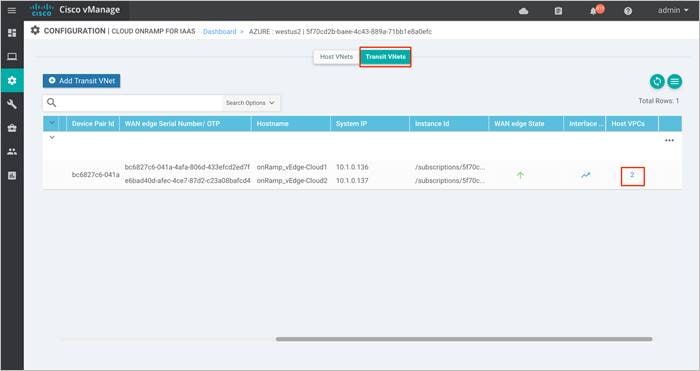
Task: Select serial bc6827c6-041a-4afa-806d-433efcd2ed7f
Action: click(x=187, y=167)
